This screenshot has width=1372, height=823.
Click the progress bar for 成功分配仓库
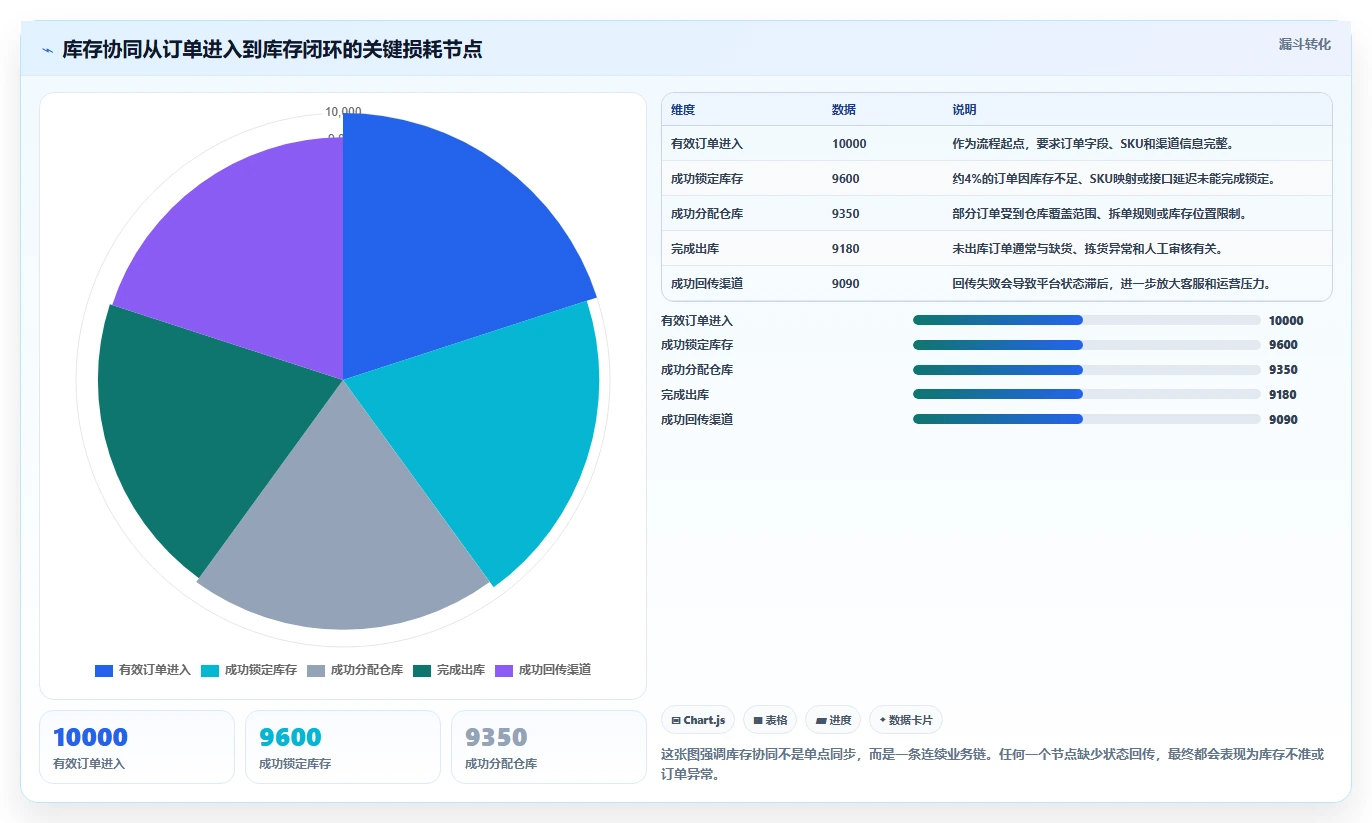[x=1086, y=370]
